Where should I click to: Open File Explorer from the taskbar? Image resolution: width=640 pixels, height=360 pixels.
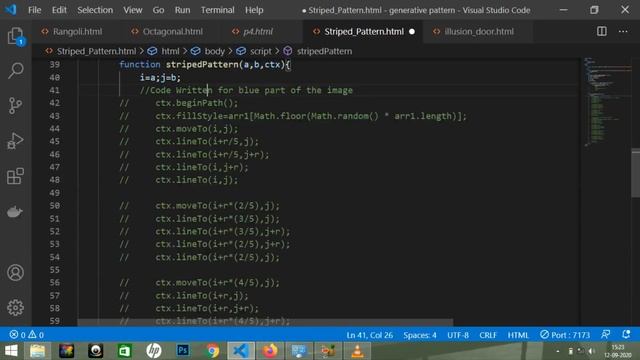coord(38,351)
